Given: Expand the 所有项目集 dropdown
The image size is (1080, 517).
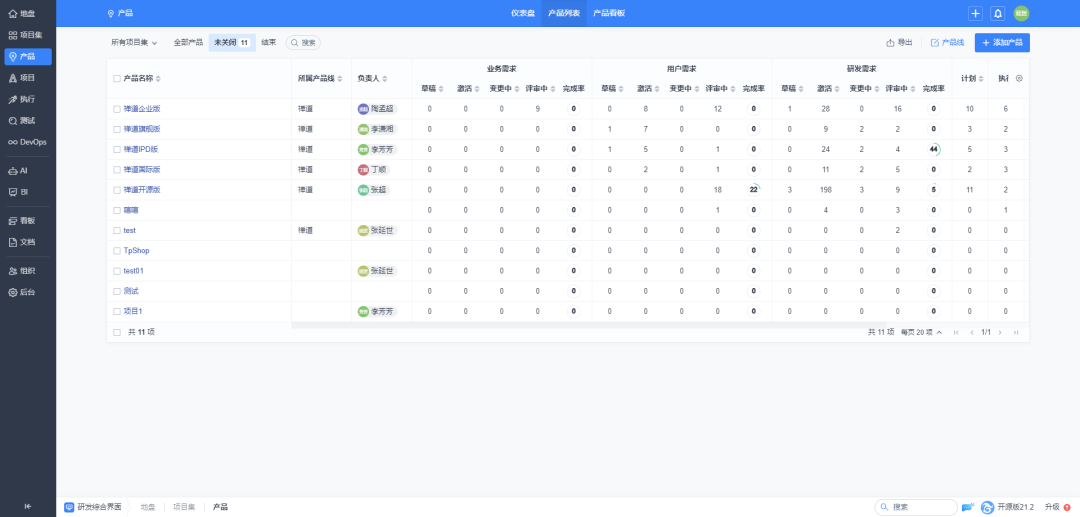Looking at the screenshot, I should 134,43.
